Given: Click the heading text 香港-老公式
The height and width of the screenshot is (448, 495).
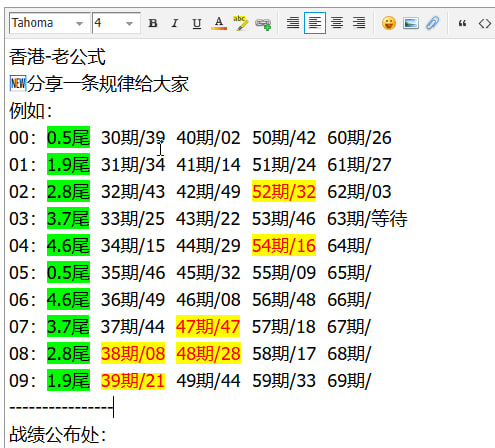Looking at the screenshot, I should point(57,57).
